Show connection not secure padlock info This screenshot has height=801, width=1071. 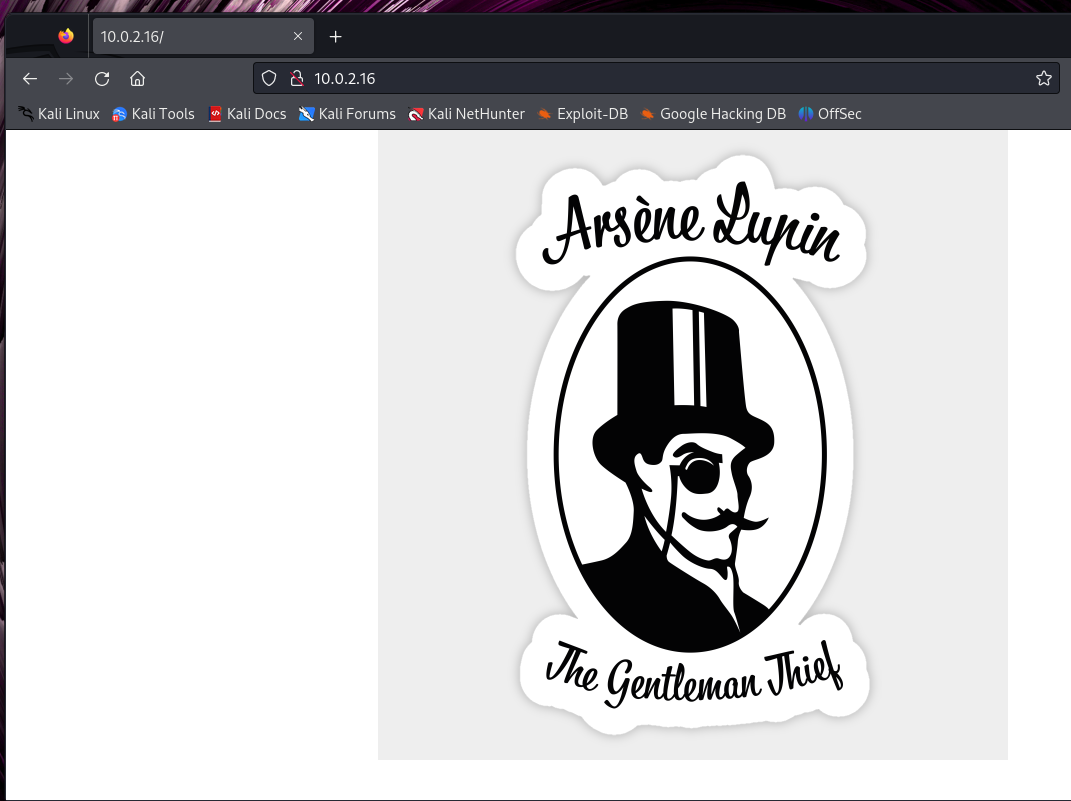click(296, 79)
